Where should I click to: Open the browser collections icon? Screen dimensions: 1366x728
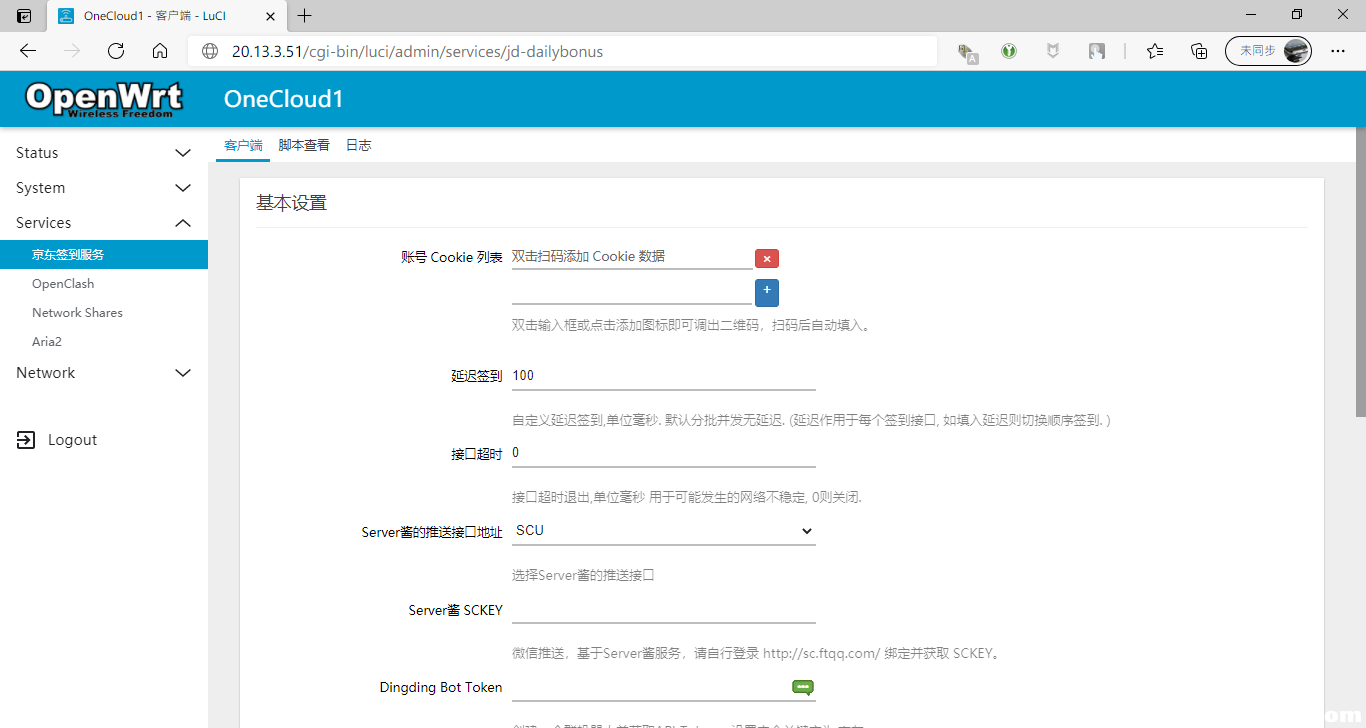point(1199,51)
